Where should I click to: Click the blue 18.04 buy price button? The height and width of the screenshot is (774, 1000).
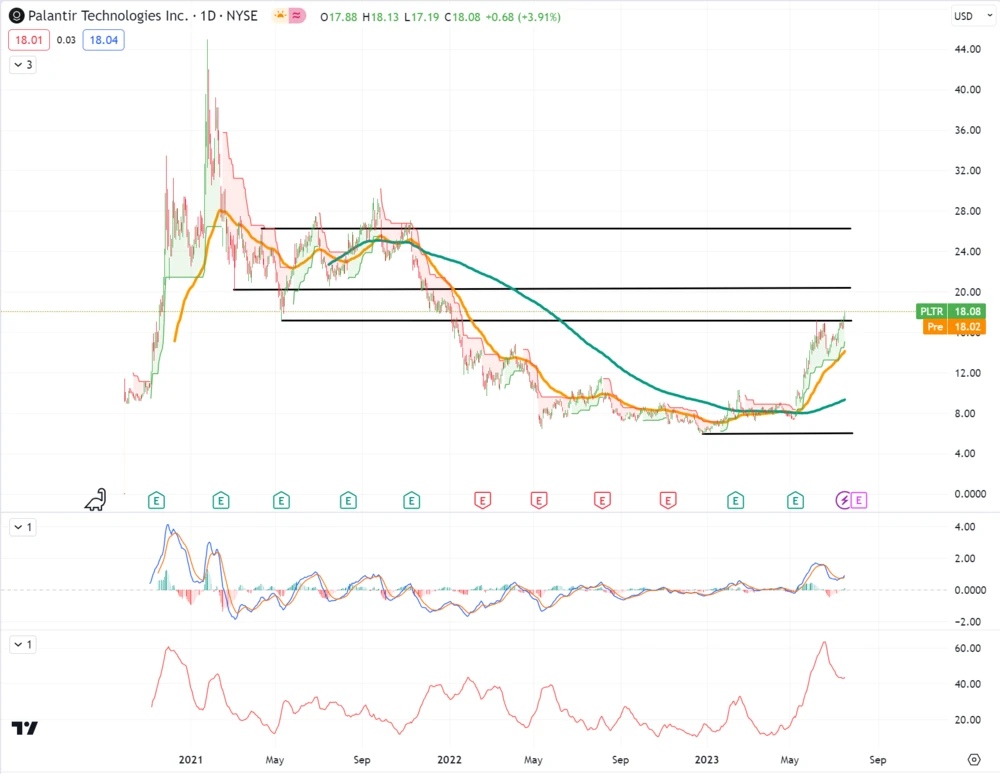[x=103, y=41]
